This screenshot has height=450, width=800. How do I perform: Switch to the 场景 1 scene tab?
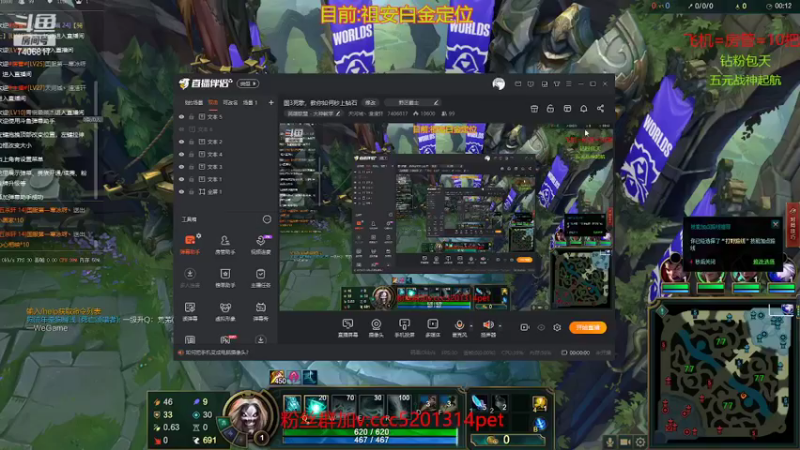pyautogui.click(x=250, y=103)
